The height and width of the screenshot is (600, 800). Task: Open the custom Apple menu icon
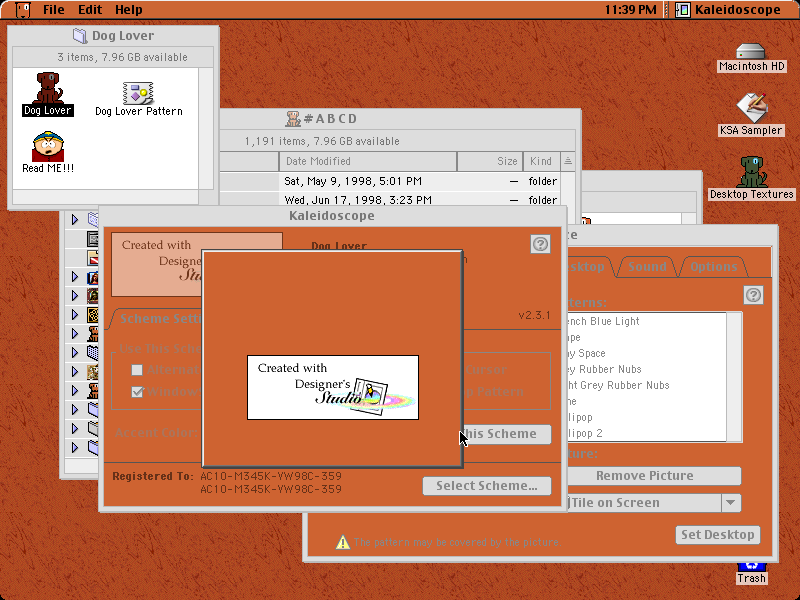coord(23,10)
